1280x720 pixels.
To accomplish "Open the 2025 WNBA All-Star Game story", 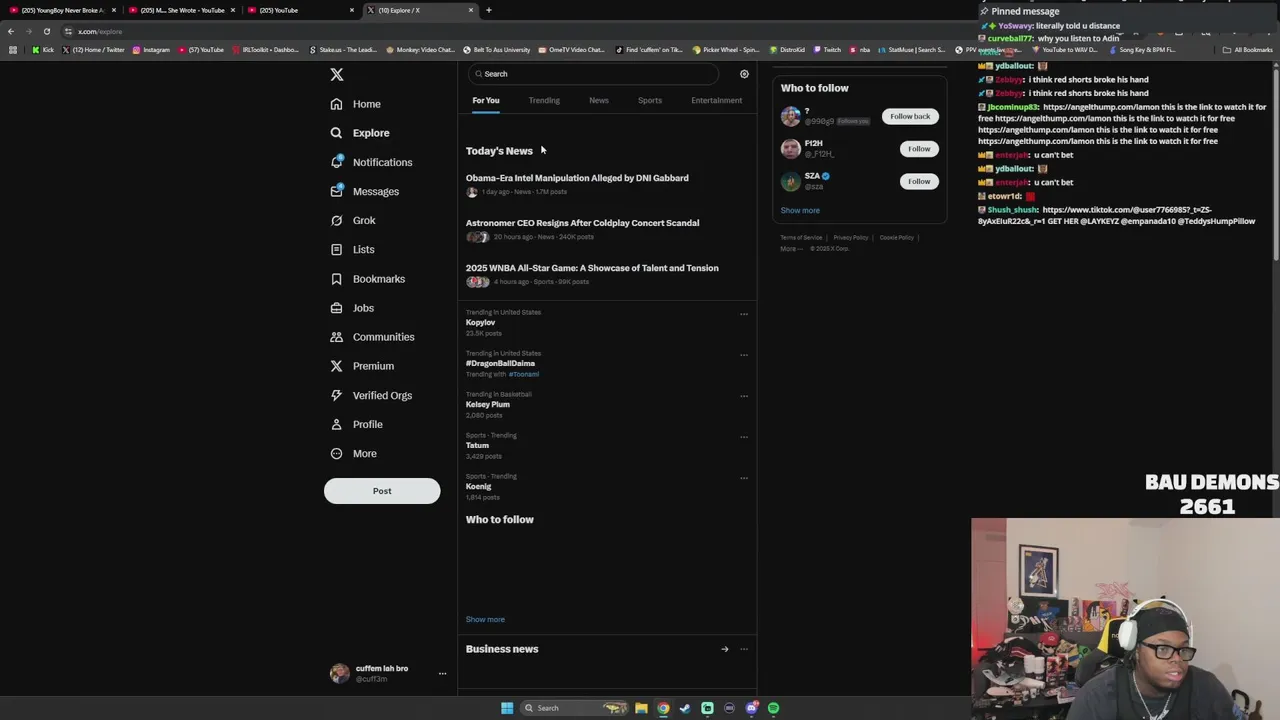I will tap(592, 268).
